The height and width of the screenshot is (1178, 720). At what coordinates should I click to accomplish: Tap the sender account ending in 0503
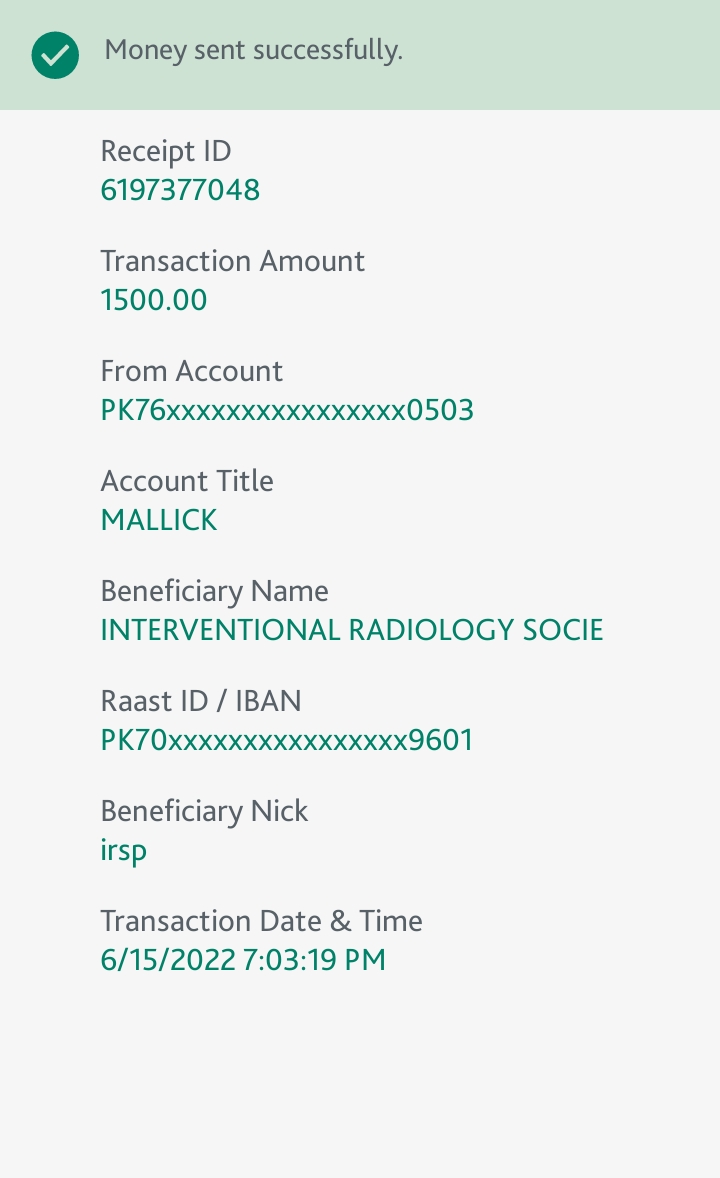287,410
